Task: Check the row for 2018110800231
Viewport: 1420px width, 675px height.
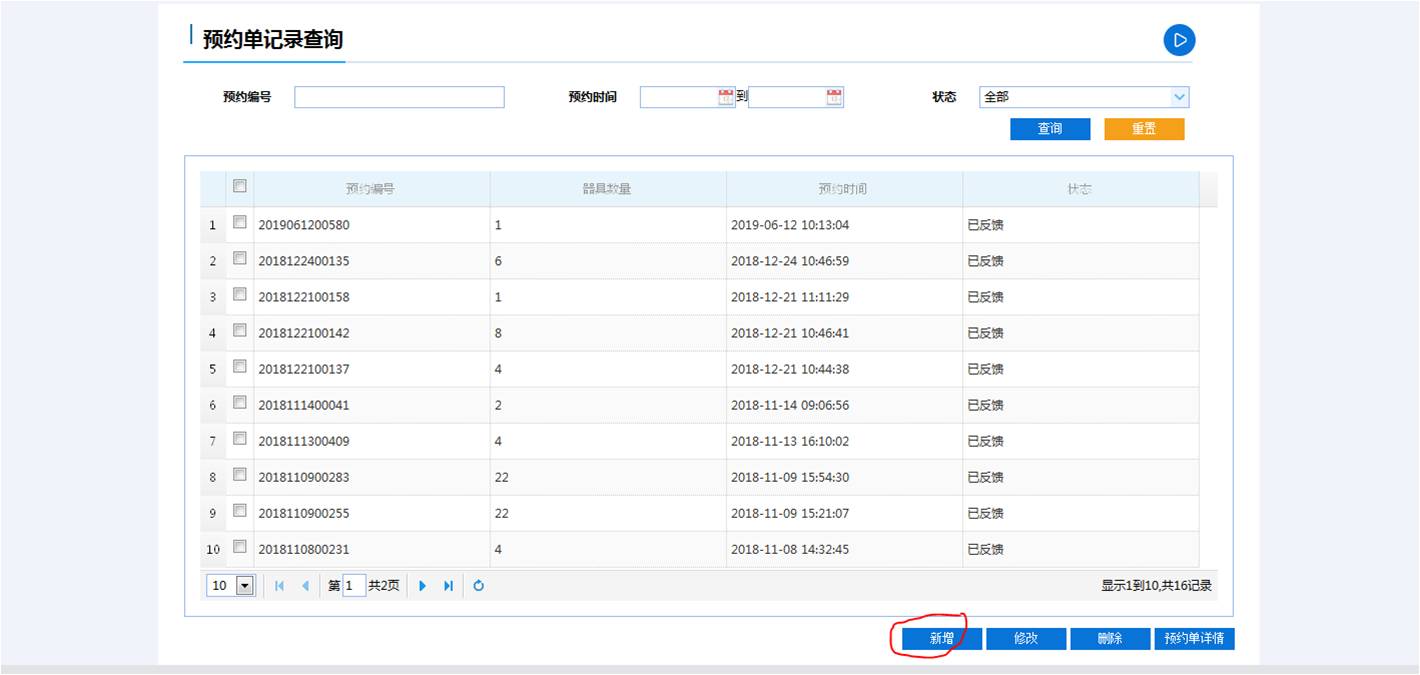Action: [240, 546]
